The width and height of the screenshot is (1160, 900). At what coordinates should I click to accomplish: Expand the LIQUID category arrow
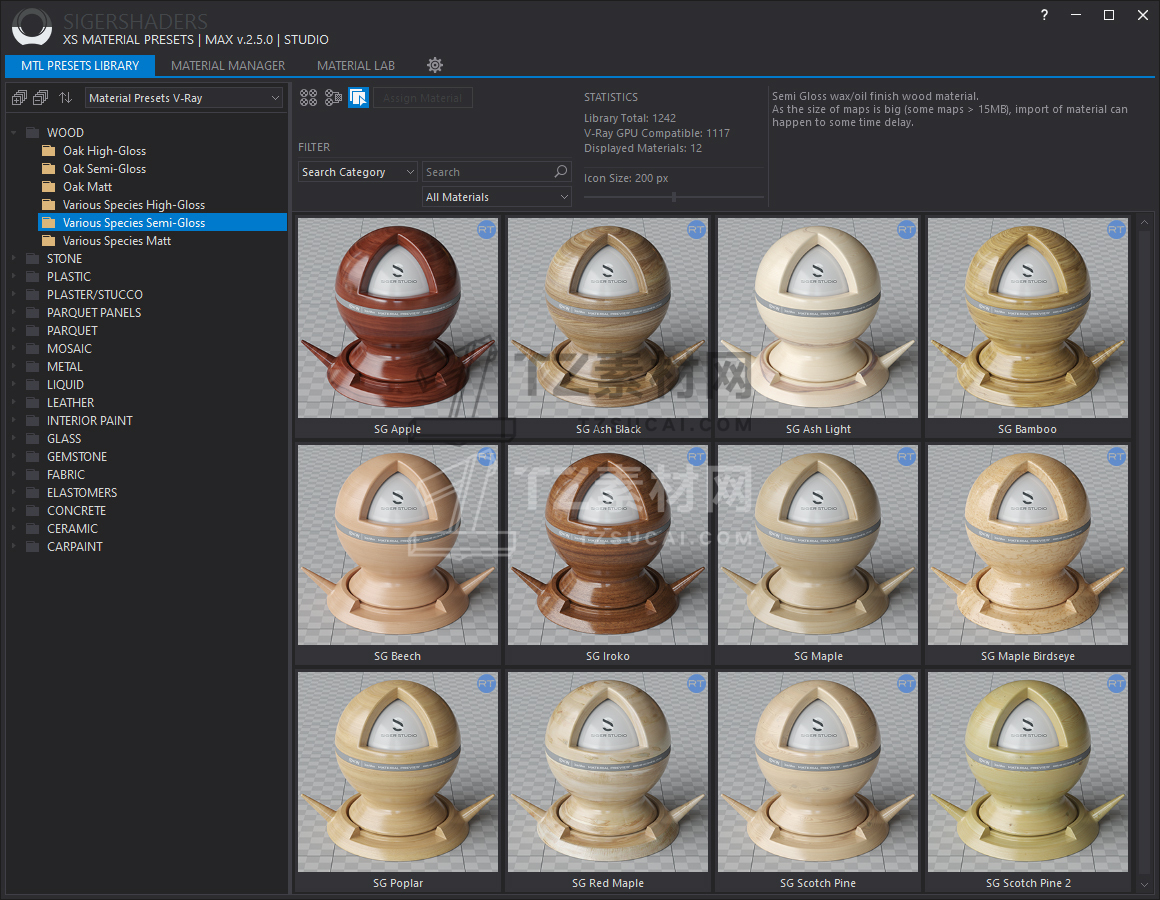click(13, 385)
